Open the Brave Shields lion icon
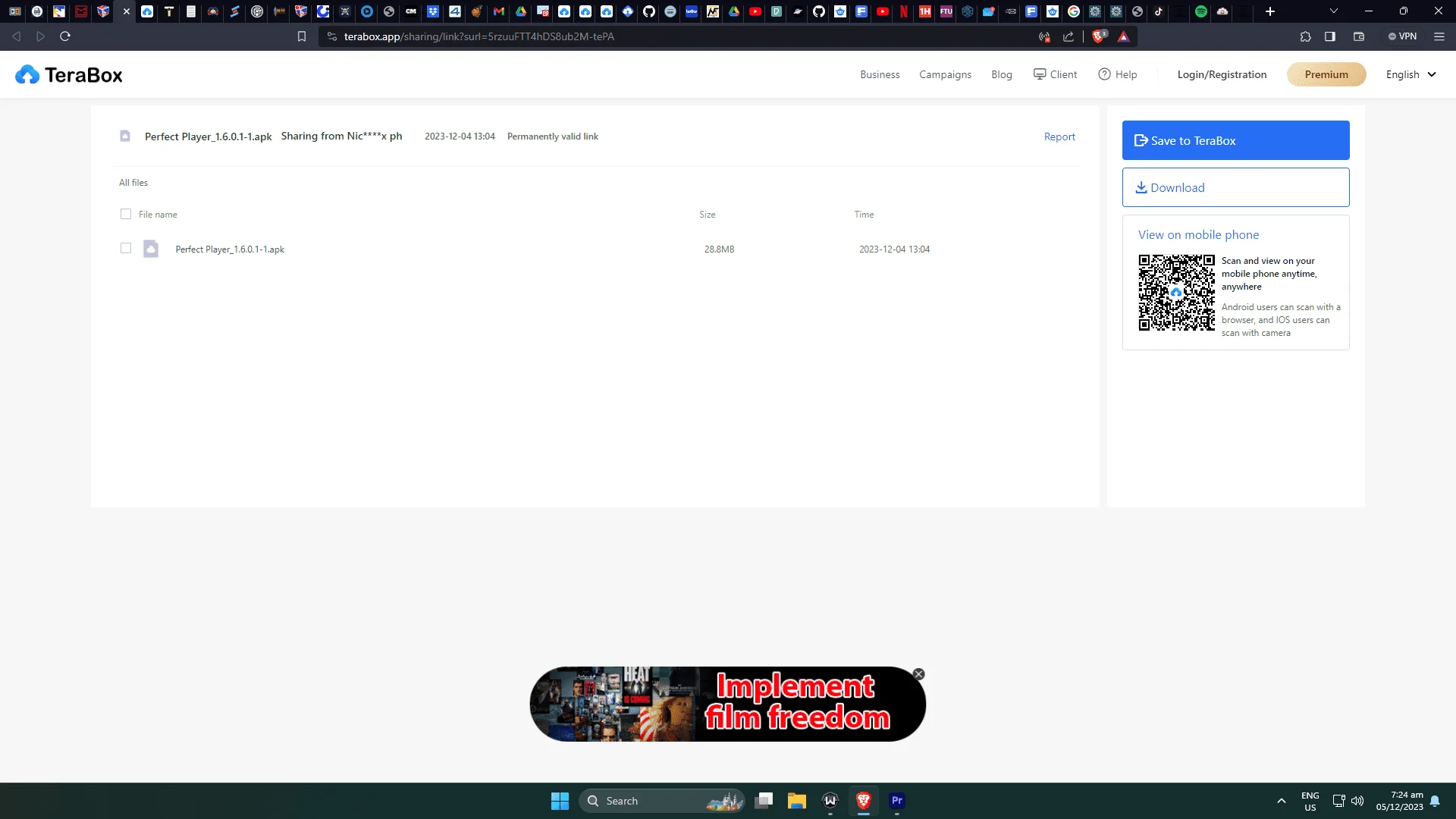 [x=1099, y=36]
